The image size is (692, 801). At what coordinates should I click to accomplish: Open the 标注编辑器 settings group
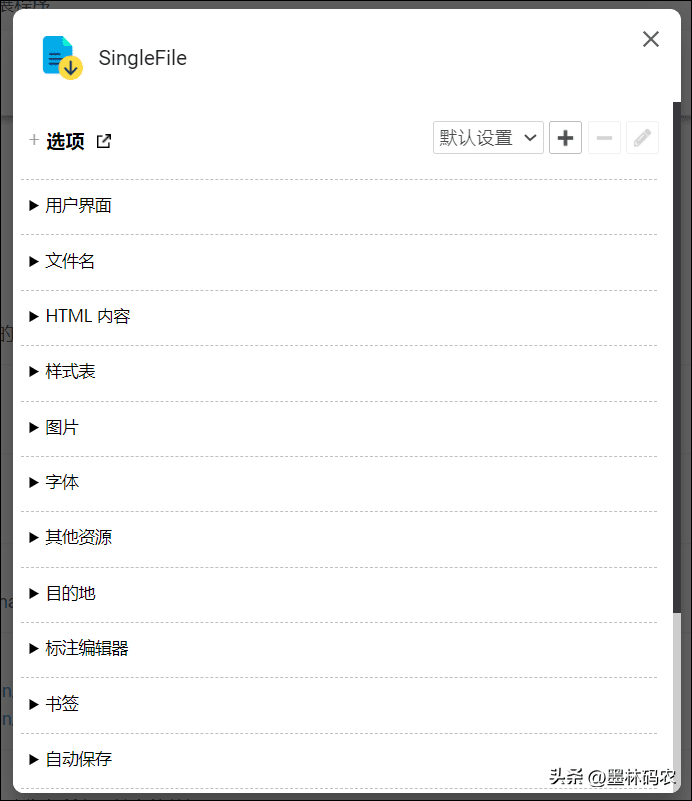(x=86, y=649)
